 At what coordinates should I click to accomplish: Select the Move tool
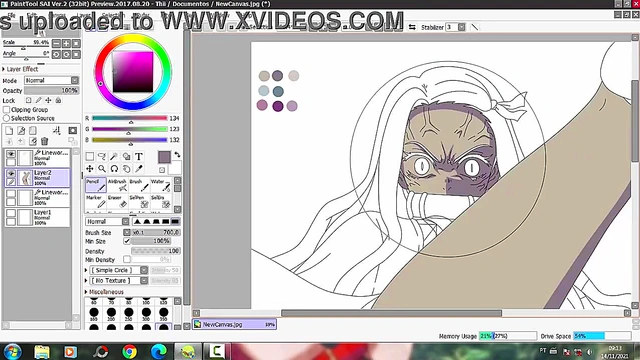[x=90, y=169]
